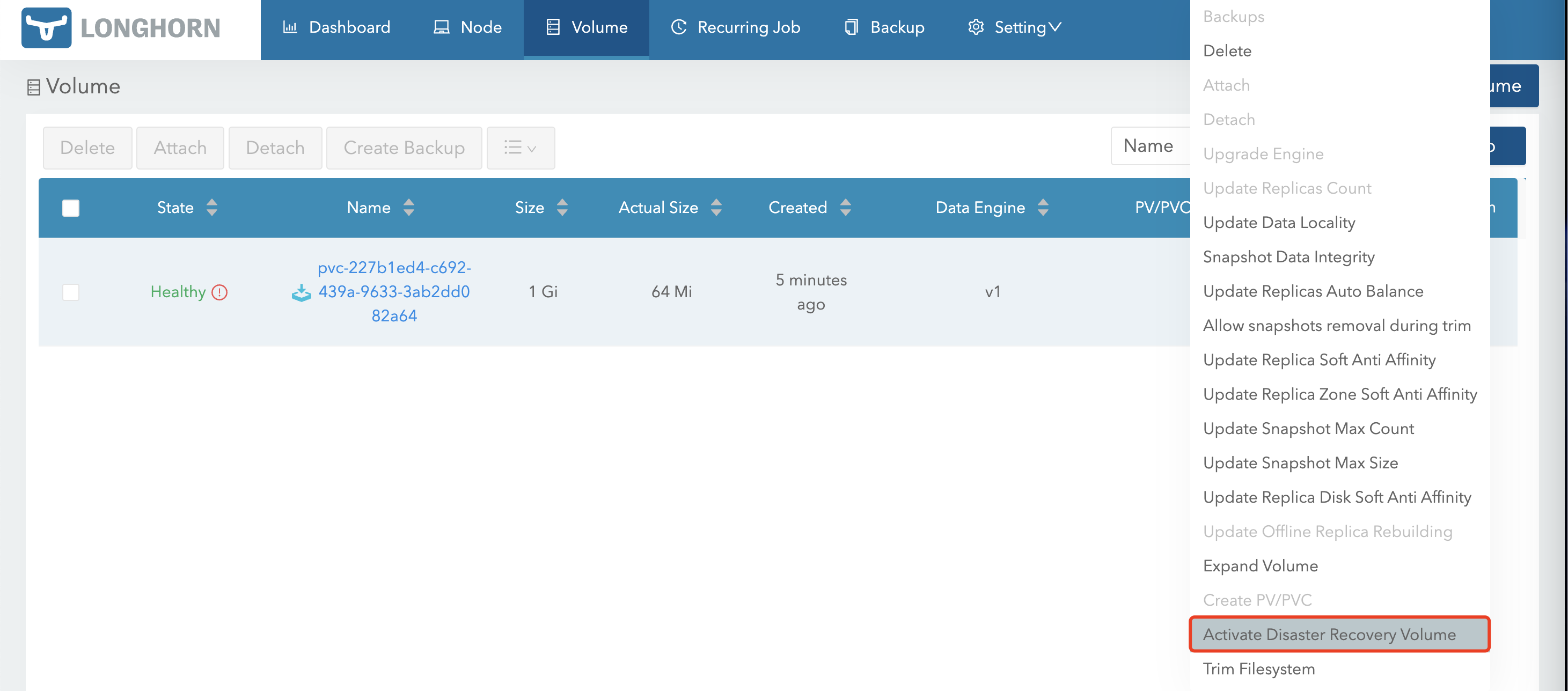The image size is (1568, 691).
Task: Click the Longhorn bull logo icon
Action: tap(47, 27)
